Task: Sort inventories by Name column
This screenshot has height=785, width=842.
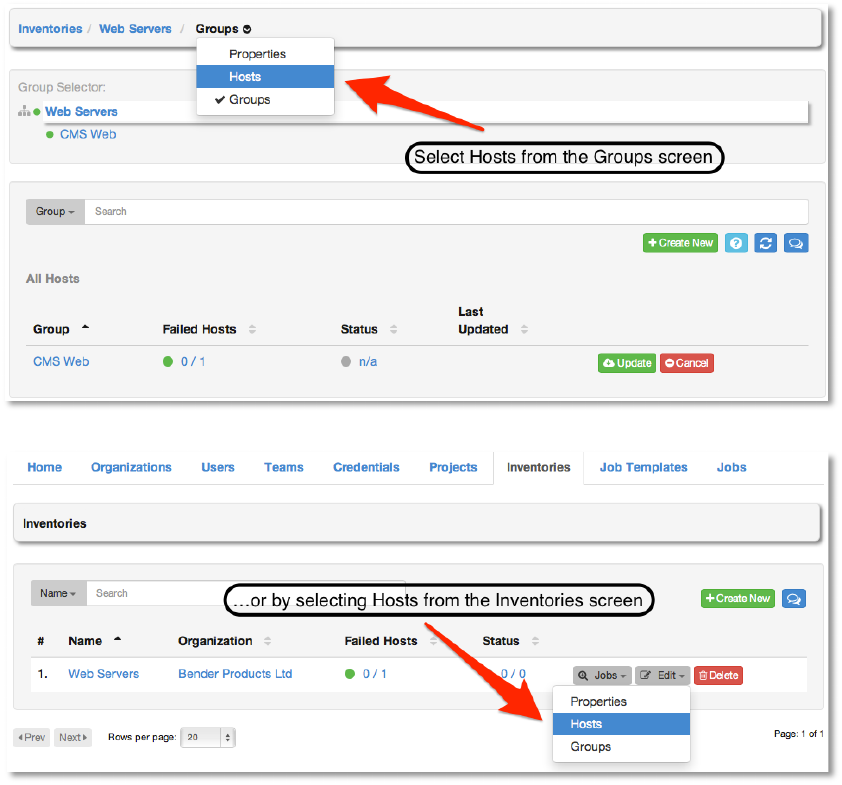Action: coord(95,641)
